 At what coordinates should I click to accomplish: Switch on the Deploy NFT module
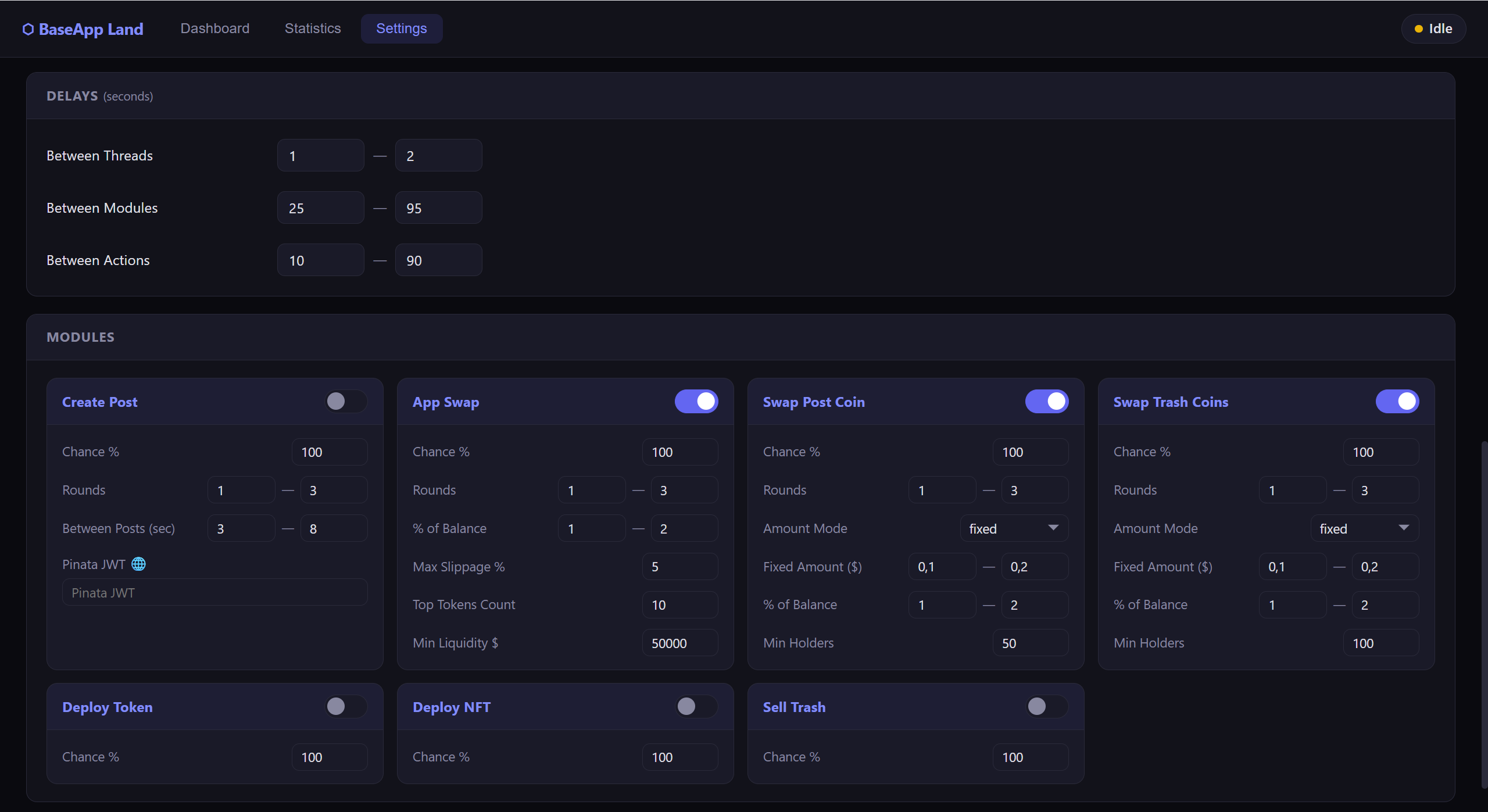pyautogui.click(x=696, y=707)
